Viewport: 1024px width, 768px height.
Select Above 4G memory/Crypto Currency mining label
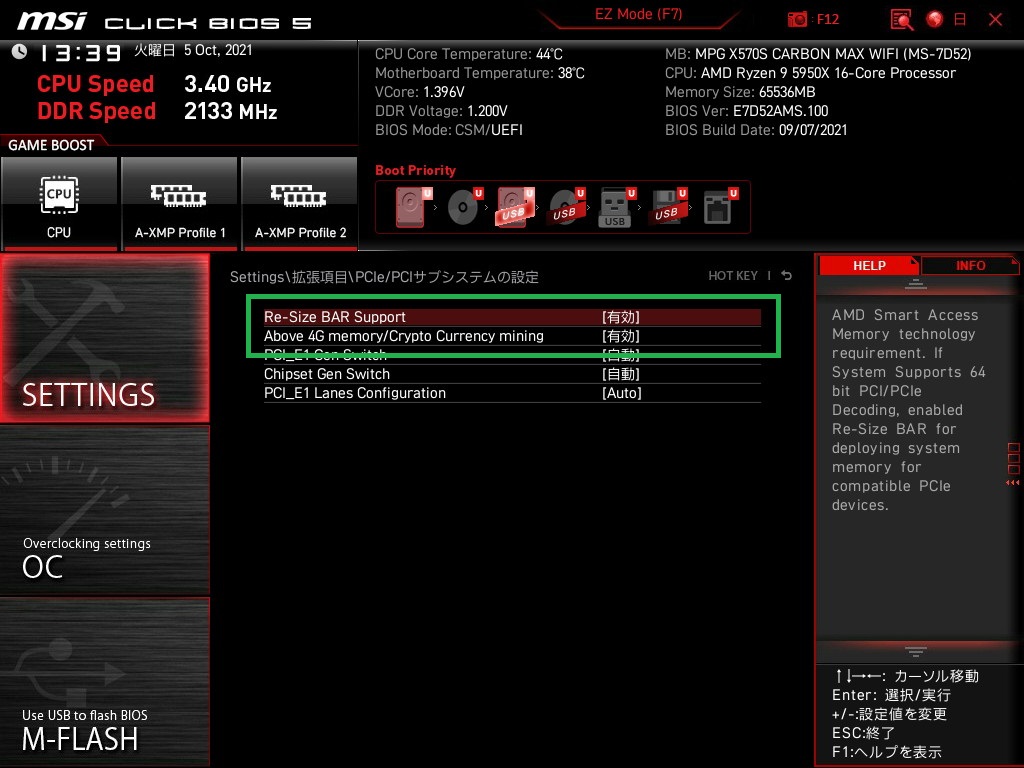point(404,336)
